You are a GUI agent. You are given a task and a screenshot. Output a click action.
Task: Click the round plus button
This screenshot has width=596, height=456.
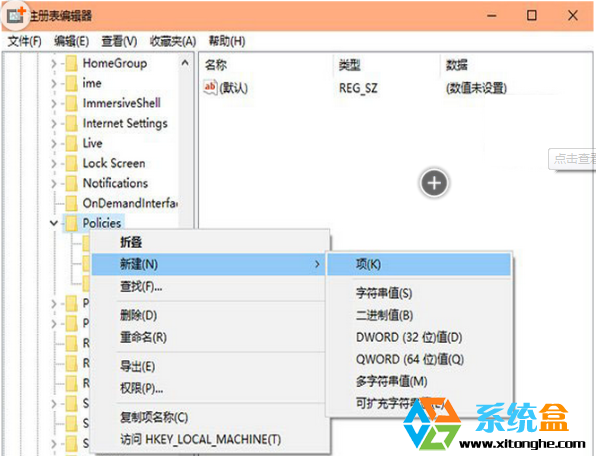434,183
